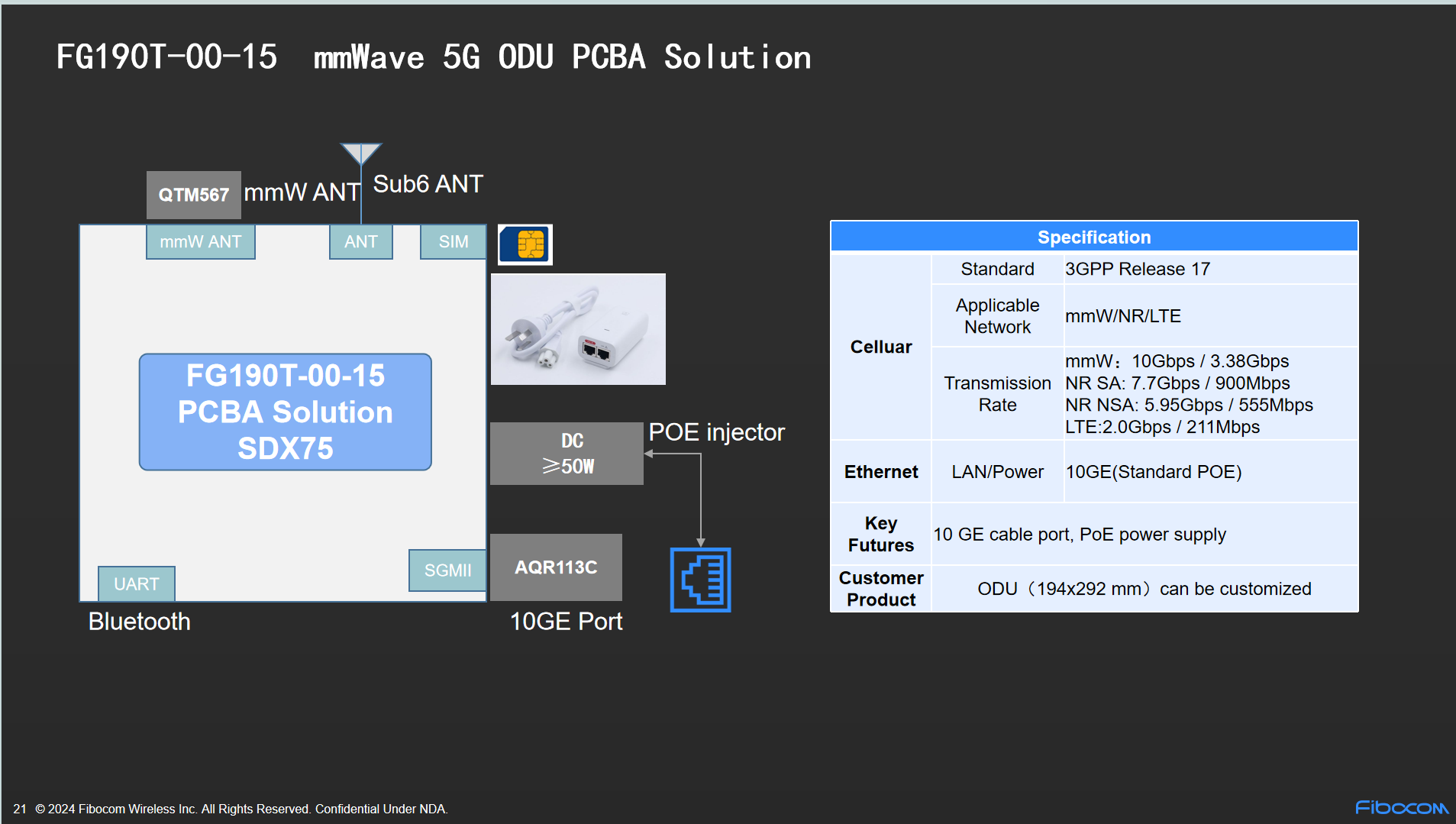Select the AQR113C block
The height and width of the screenshot is (824, 1456).
pyautogui.click(x=556, y=567)
